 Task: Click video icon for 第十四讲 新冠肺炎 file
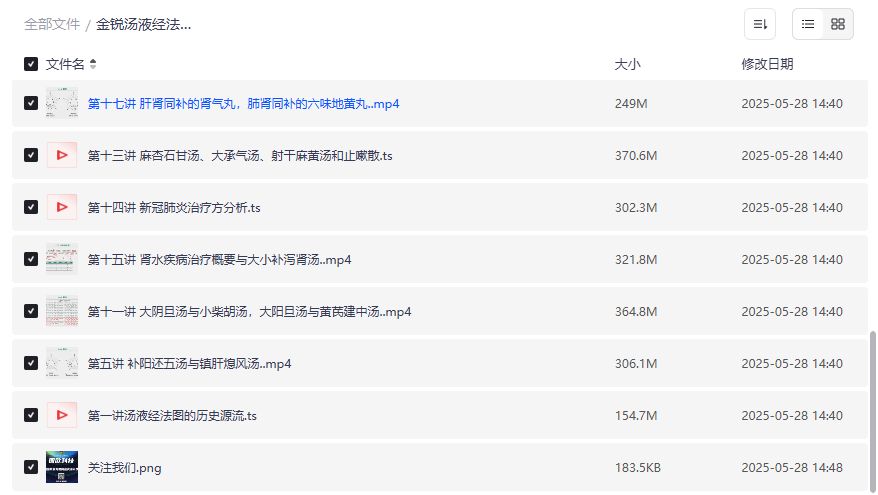tap(62, 207)
